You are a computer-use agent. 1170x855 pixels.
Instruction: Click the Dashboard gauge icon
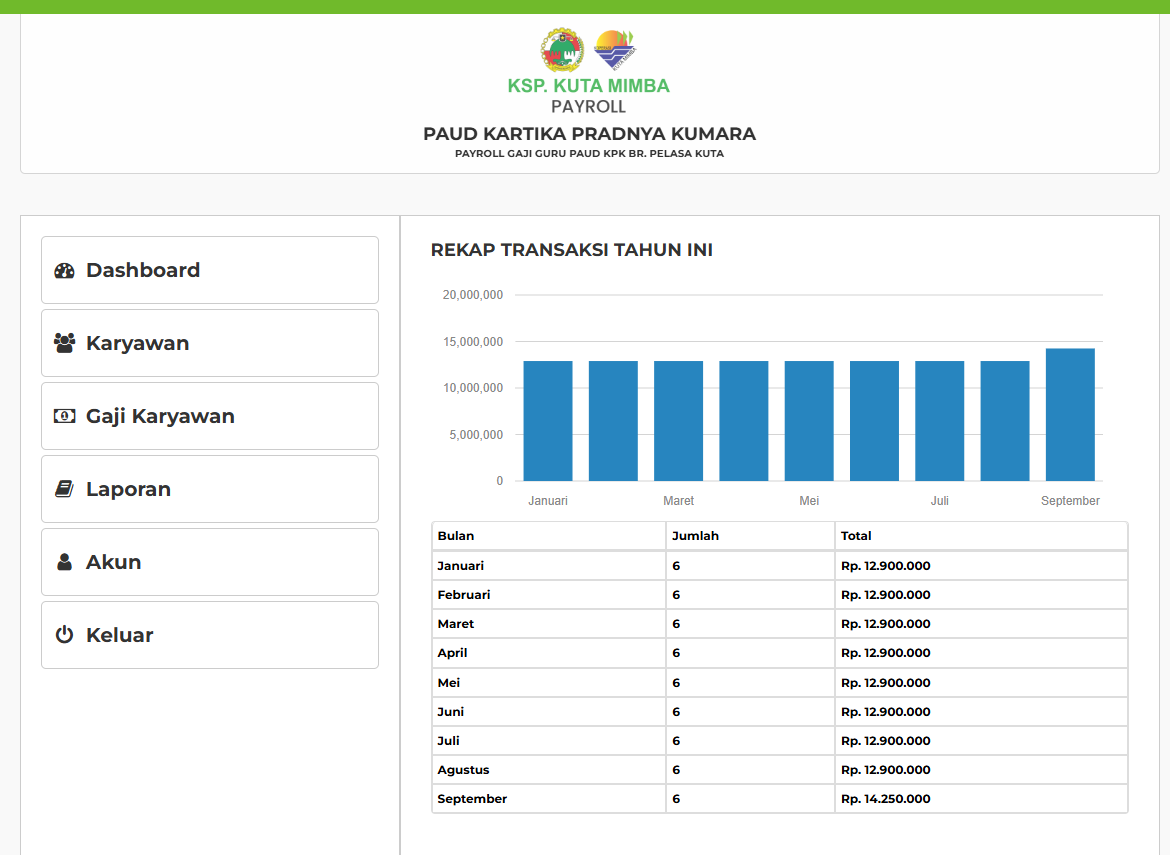click(65, 270)
